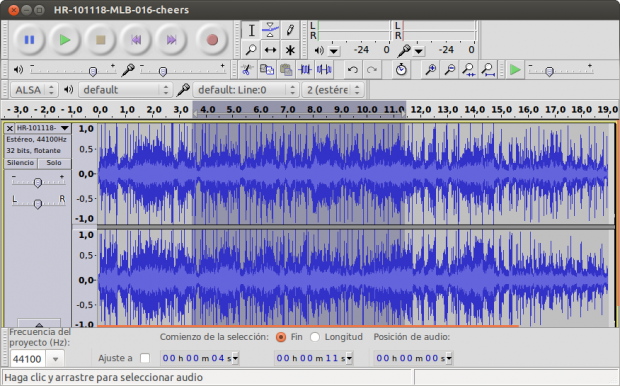Click the 'Estéreo, 44100Hz' track info text

pos(36,139)
